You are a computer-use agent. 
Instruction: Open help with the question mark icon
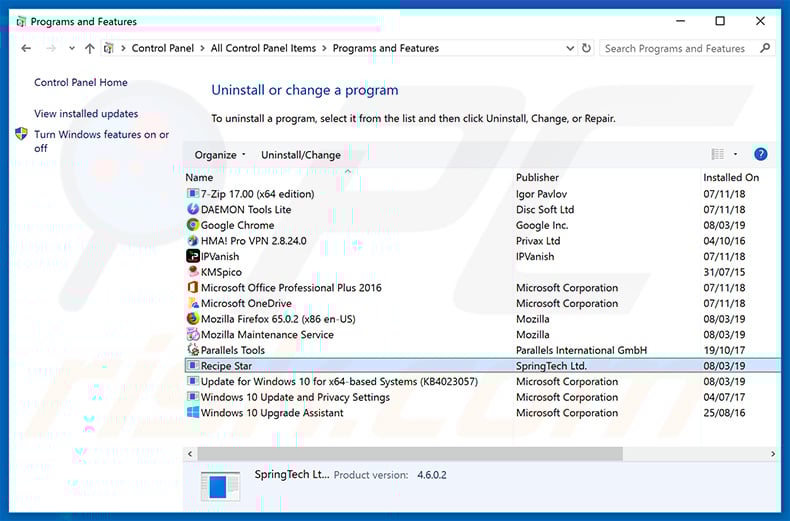pyautogui.click(x=760, y=154)
